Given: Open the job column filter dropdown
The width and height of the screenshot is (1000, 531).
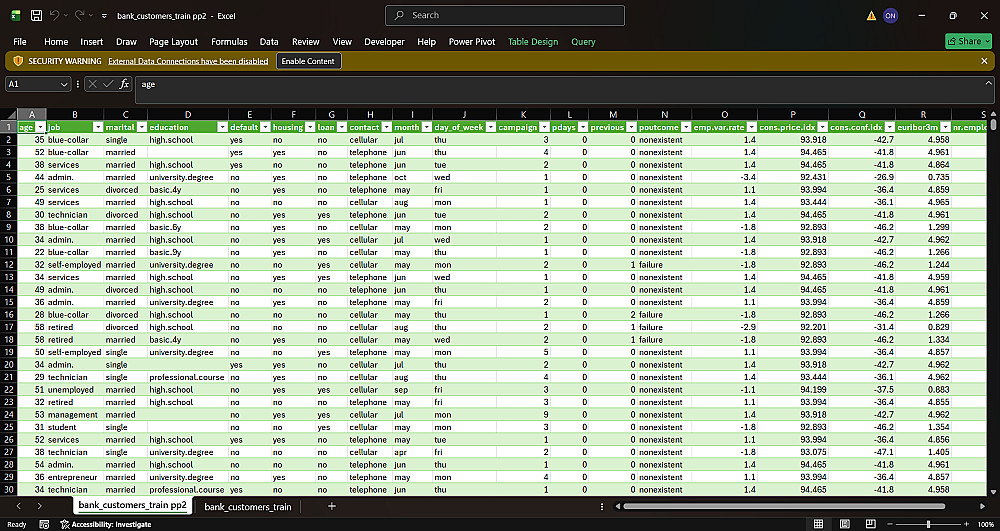Looking at the screenshot, I should coord(98,127).
